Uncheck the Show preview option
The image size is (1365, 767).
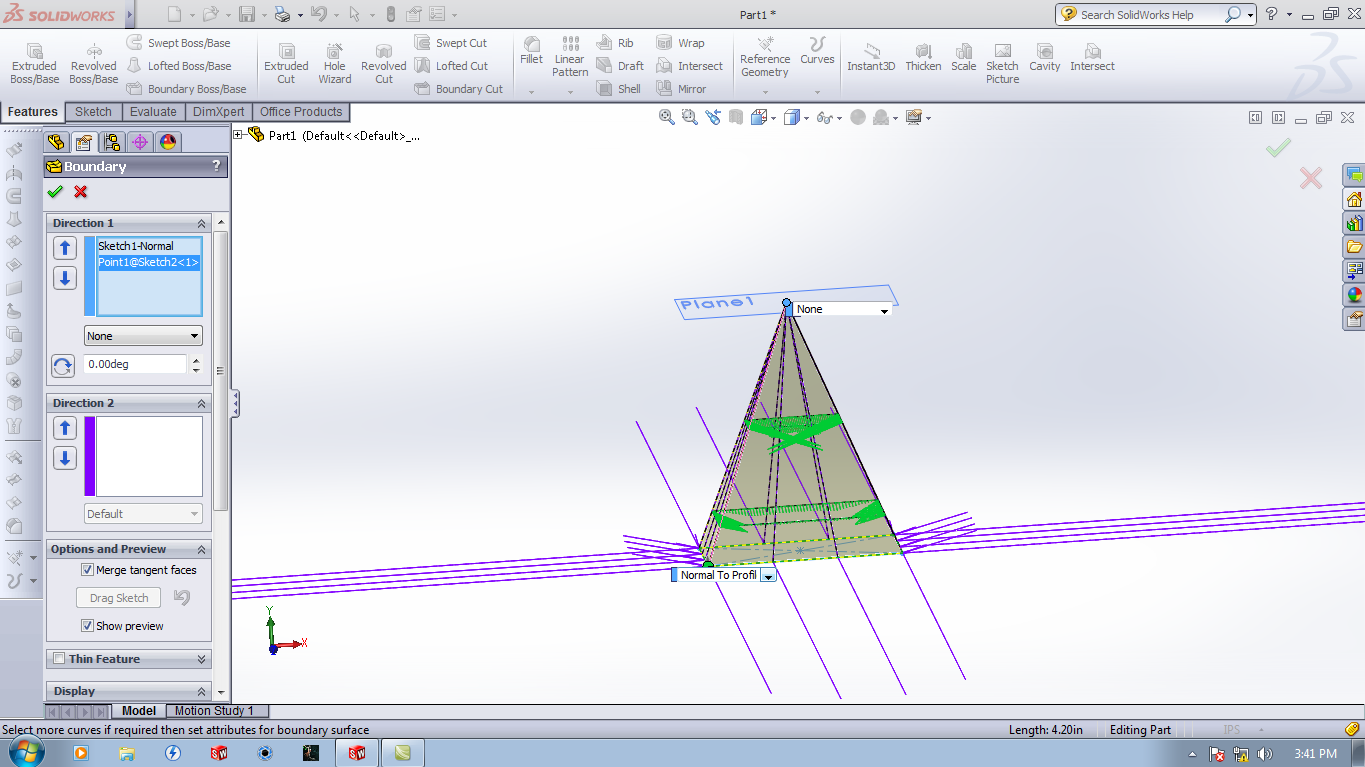pyautogui.click(x=88, y=626)
